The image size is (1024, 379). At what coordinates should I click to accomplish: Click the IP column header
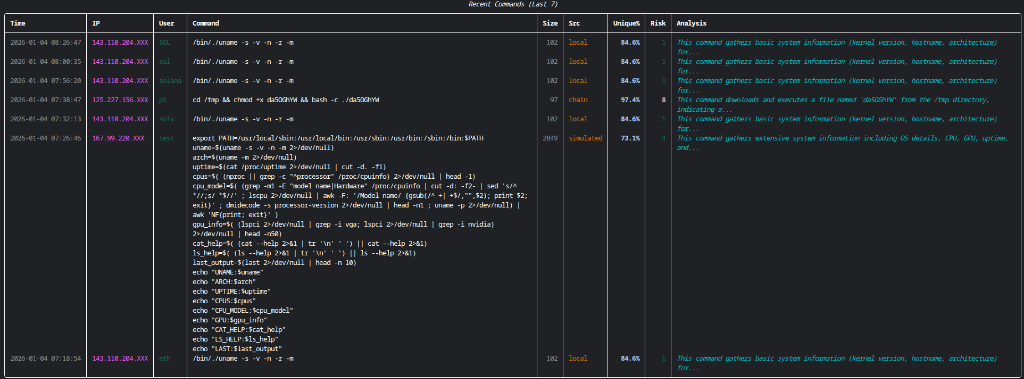pyautogui.click(x=96, y=23)
